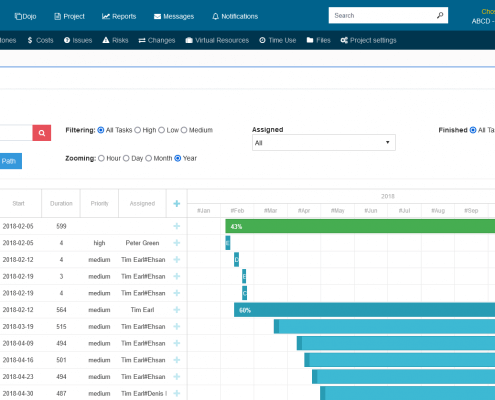
Task: Click the green 43% progress bar
Action: [x=360, y=226]
